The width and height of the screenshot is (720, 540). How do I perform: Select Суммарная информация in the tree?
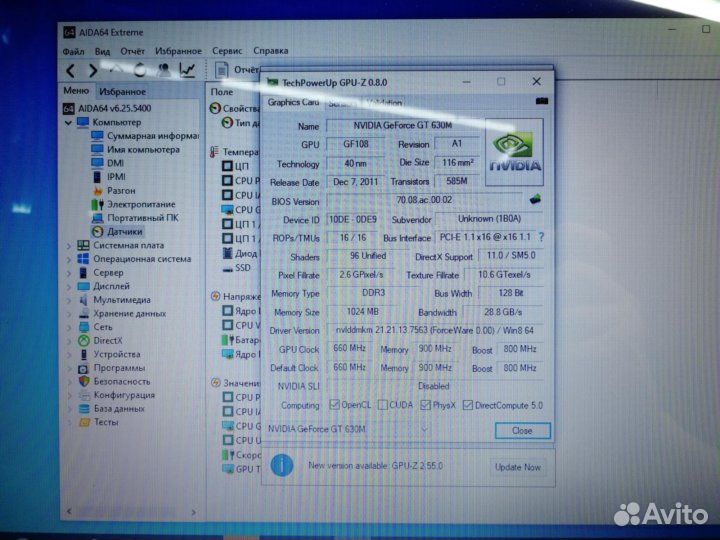tap(145, 136)
